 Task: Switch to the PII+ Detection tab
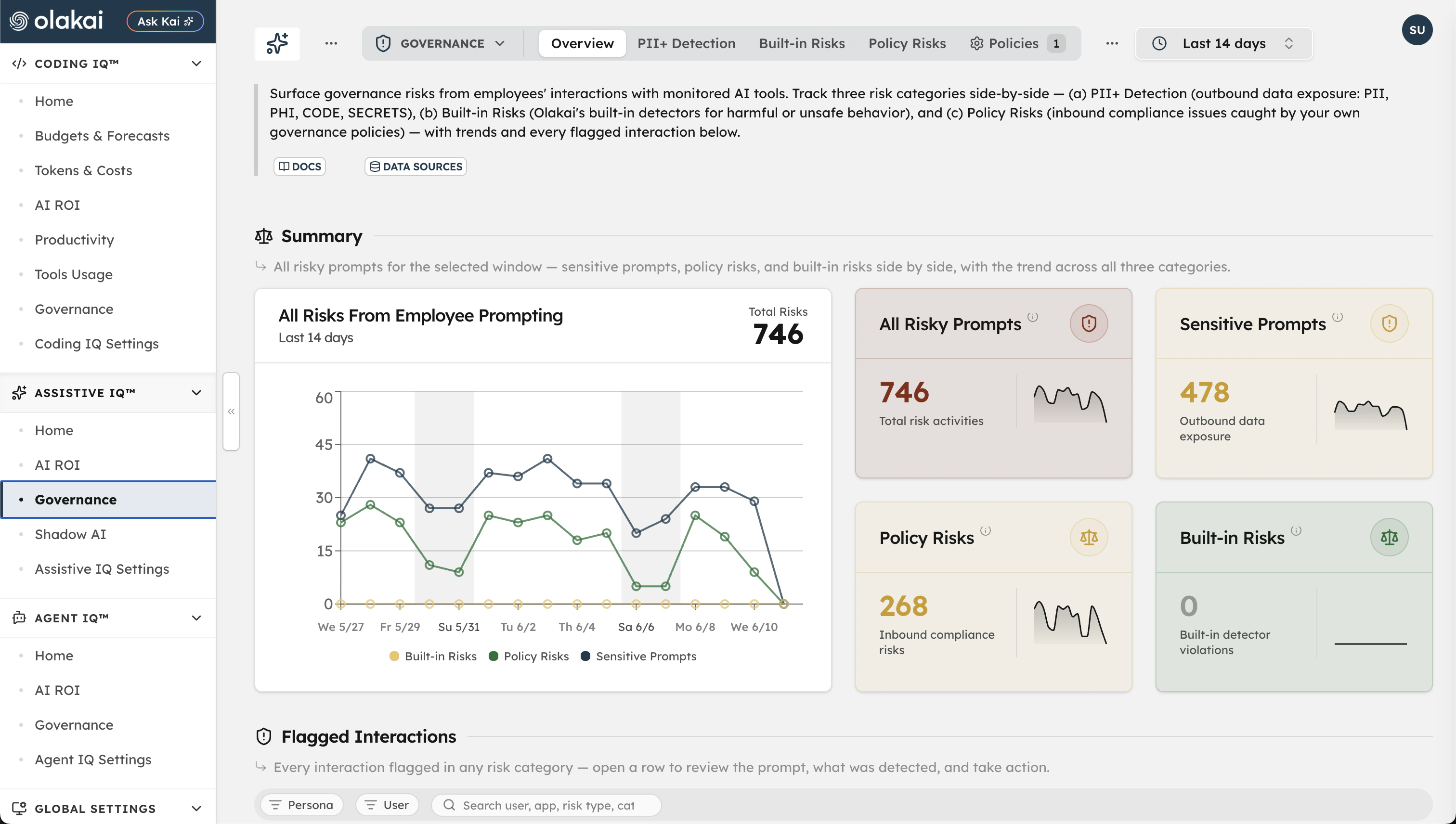(686, 44)
